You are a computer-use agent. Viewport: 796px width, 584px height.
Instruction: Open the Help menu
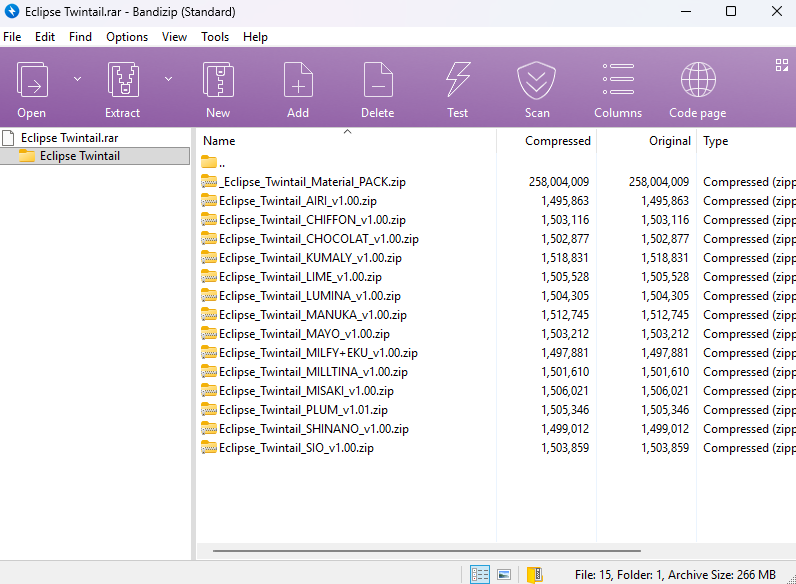(255, 37)
